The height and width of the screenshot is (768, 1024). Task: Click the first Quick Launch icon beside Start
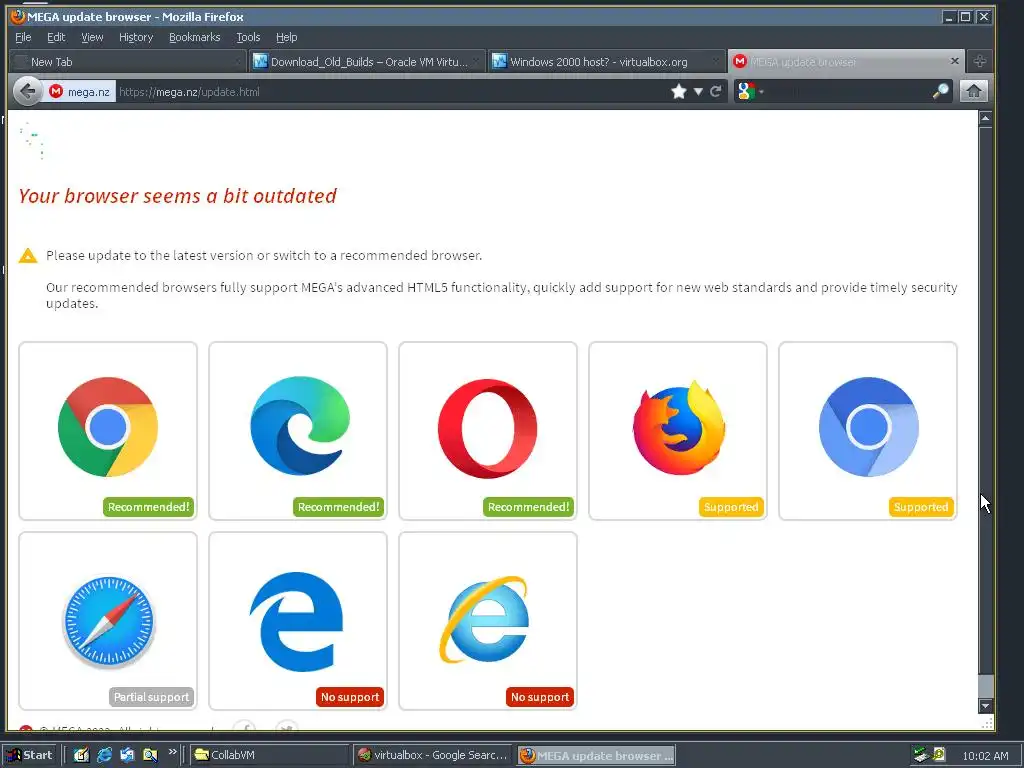81,755
